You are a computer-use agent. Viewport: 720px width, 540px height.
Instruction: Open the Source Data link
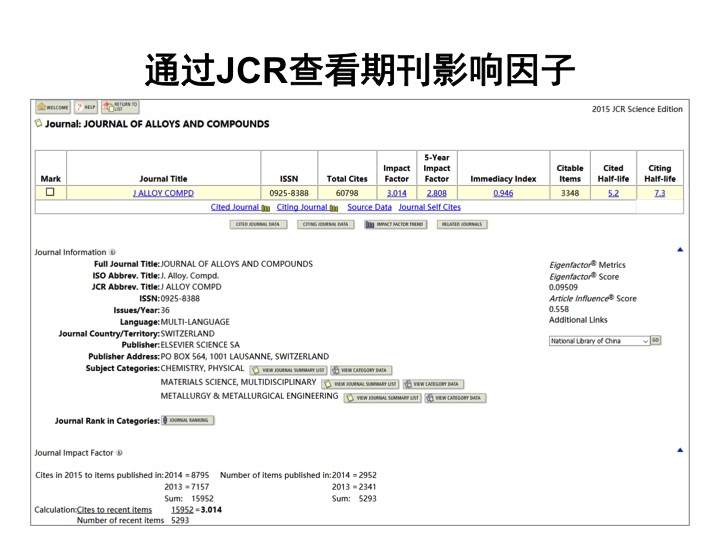[x=370, y=207]
